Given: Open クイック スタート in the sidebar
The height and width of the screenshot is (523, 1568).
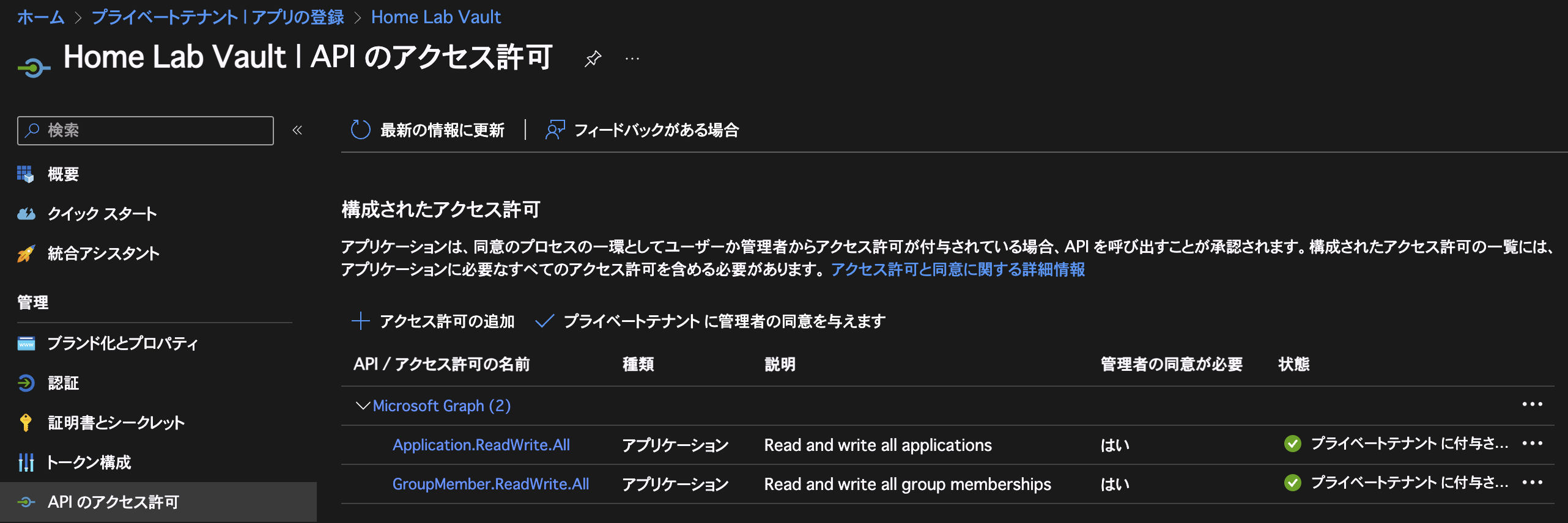Looking at the screenshot, I should tap(102, 214).
